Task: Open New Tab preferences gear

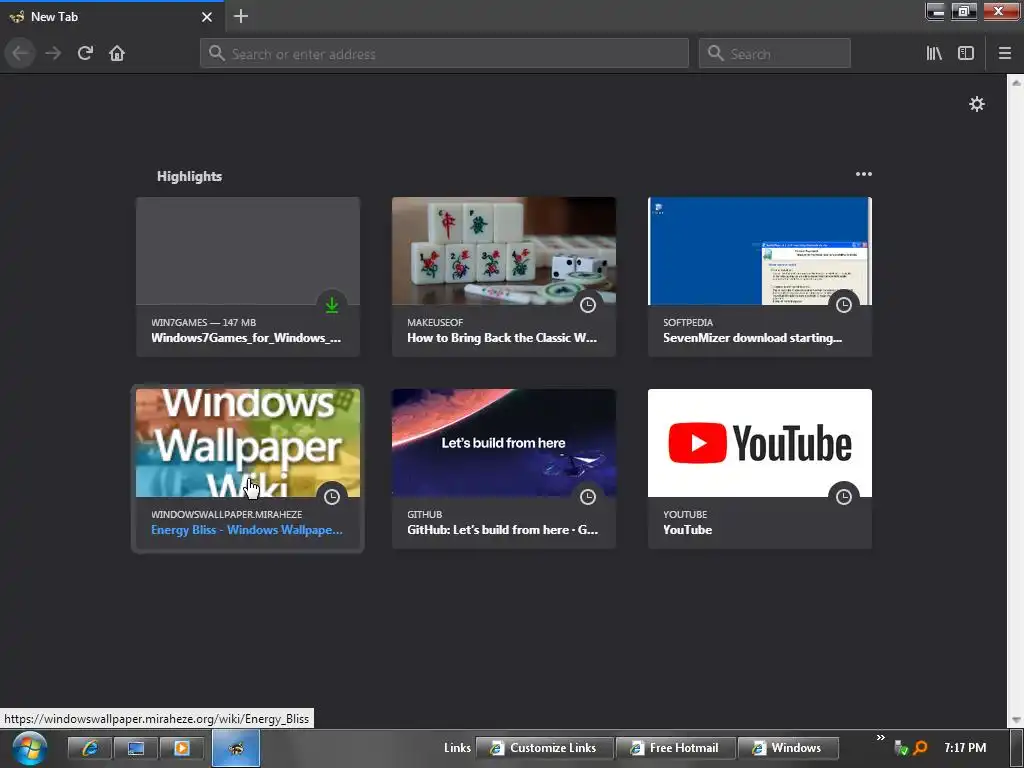Action: point(976,104)
